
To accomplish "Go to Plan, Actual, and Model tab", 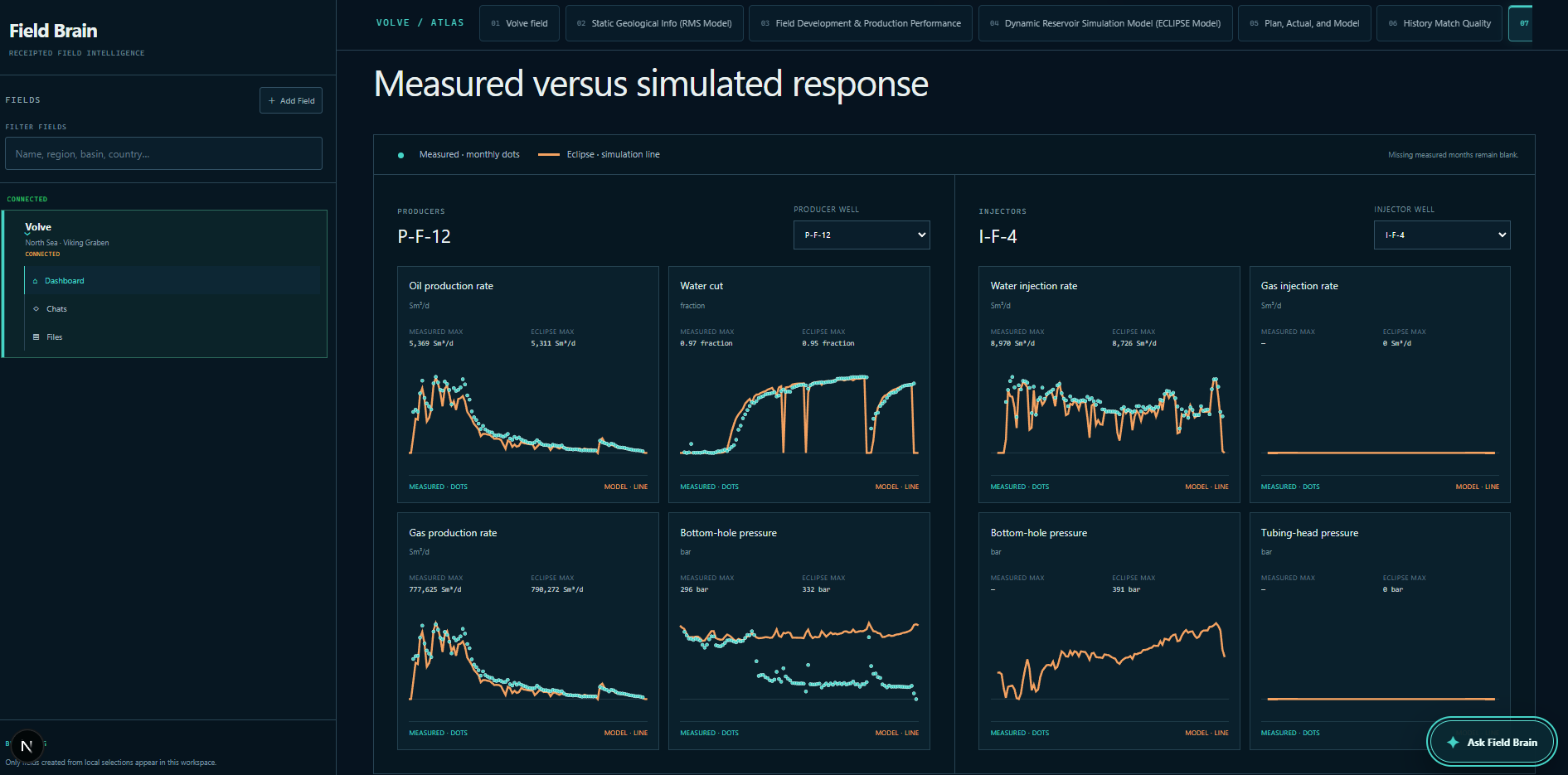I will point(1304,23).
